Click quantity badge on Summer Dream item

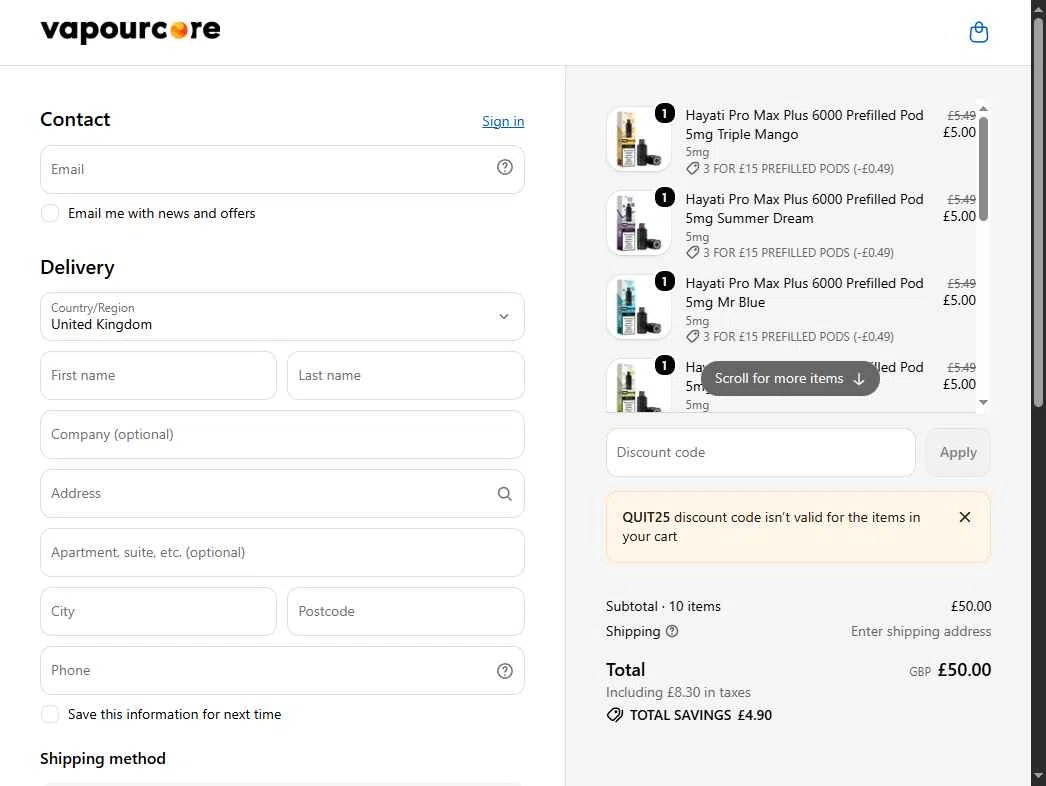click(664, 198)
